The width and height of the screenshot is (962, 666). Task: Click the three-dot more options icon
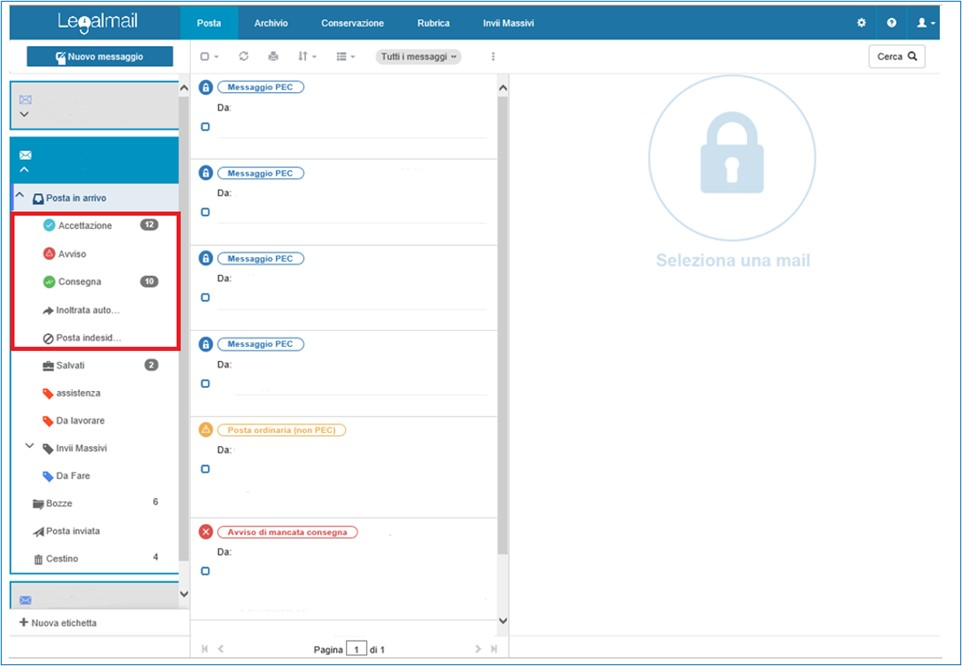(493, 57)
